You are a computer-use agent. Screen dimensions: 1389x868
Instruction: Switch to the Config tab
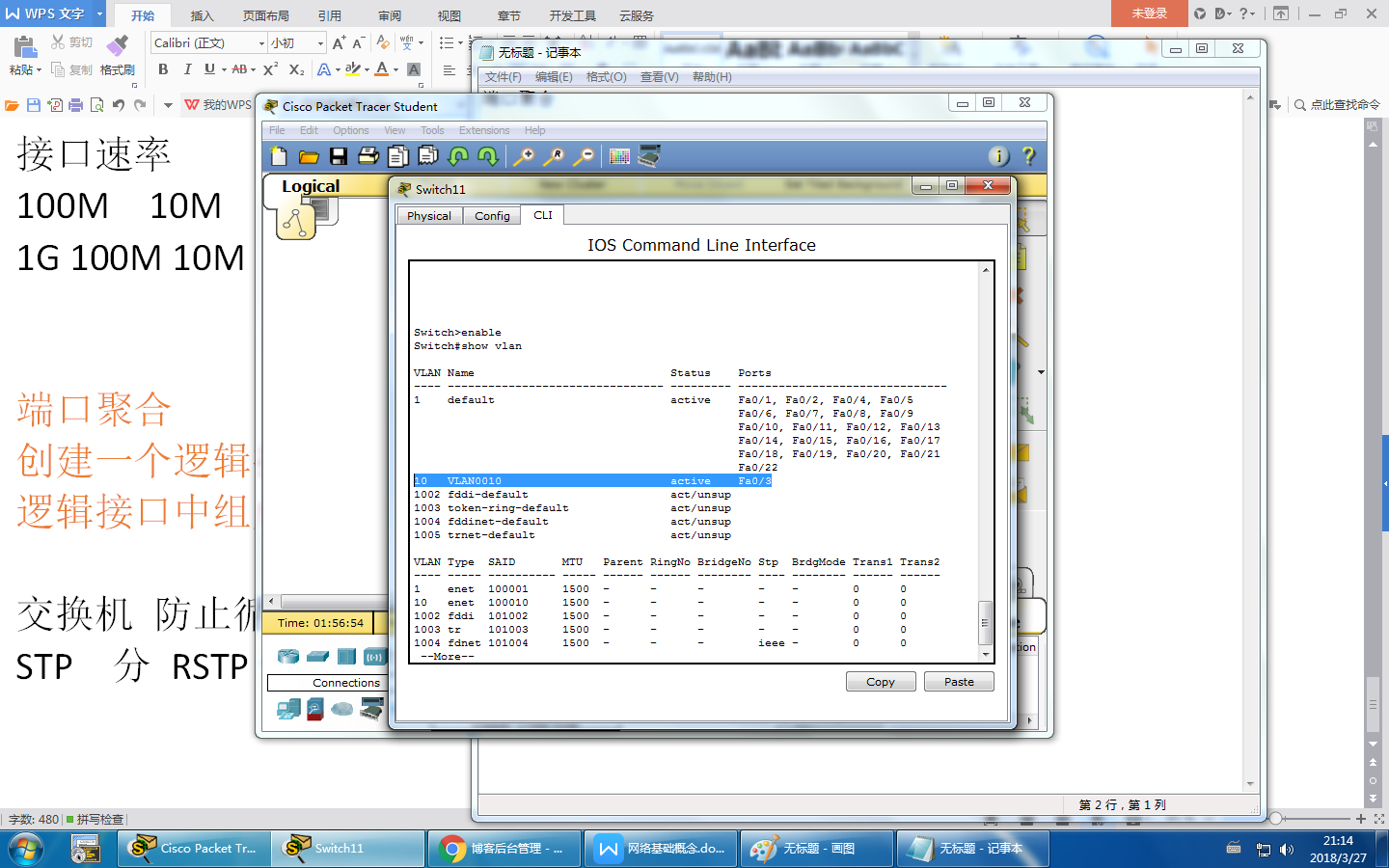coord(492,216)
